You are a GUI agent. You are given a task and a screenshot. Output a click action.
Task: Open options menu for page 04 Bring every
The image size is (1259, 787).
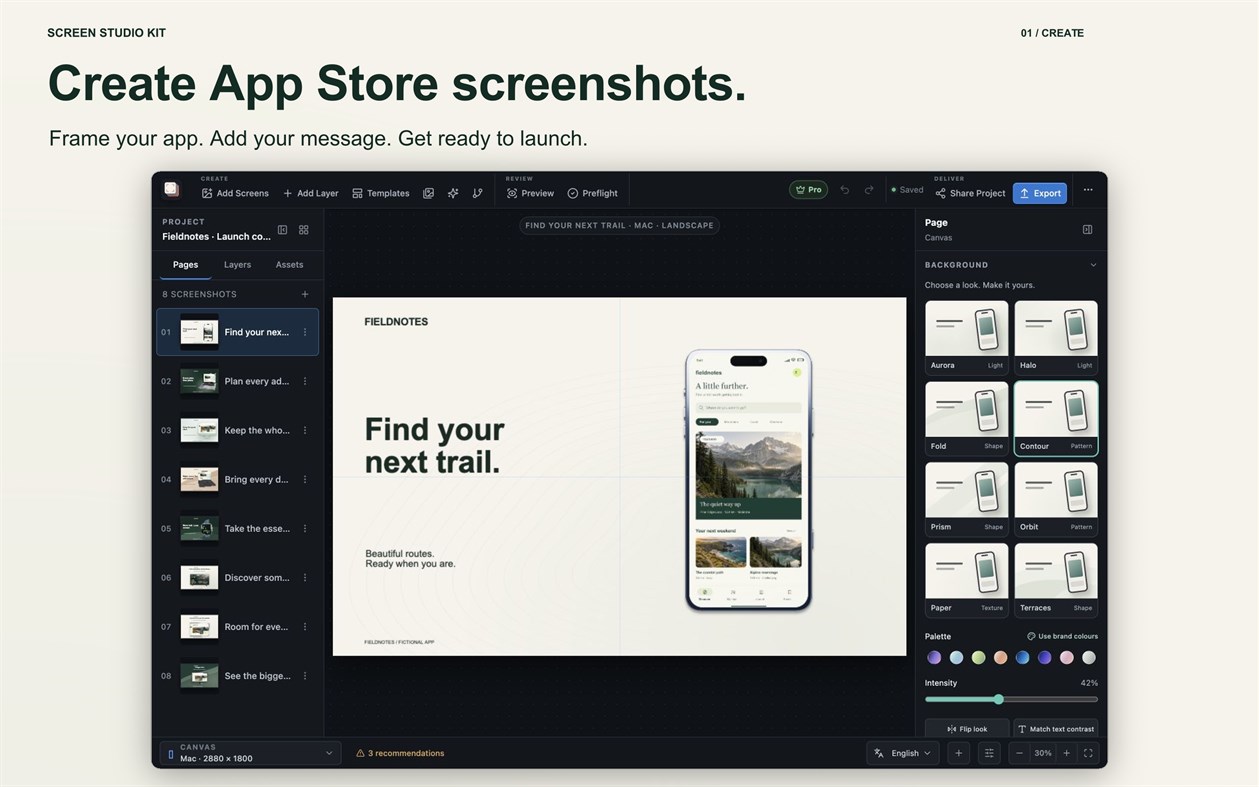point(305,479)
